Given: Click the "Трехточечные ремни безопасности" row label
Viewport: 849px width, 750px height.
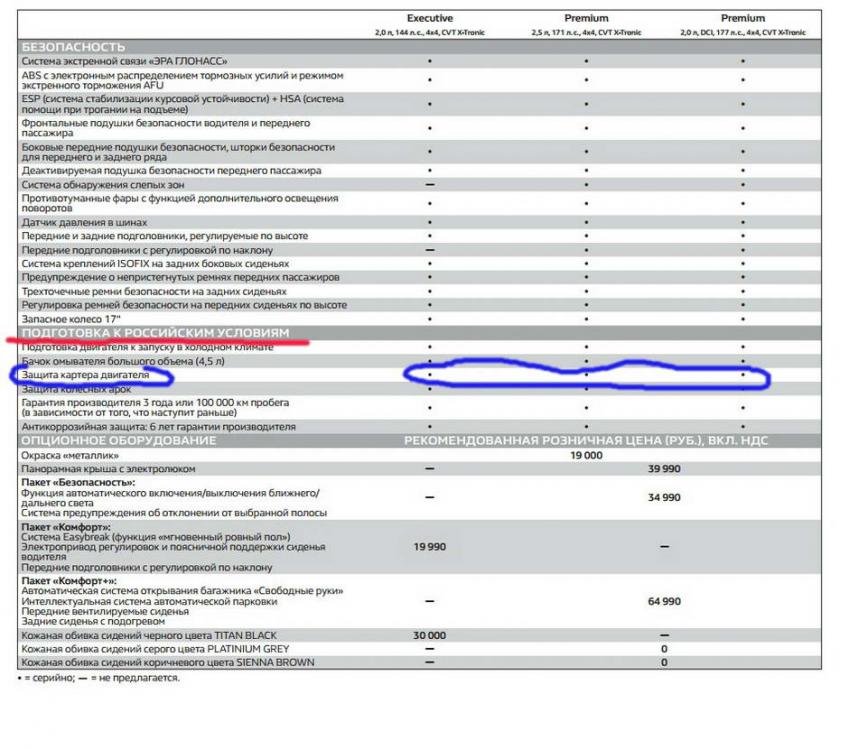Looking at the screenshot, I should coord(154,291).
